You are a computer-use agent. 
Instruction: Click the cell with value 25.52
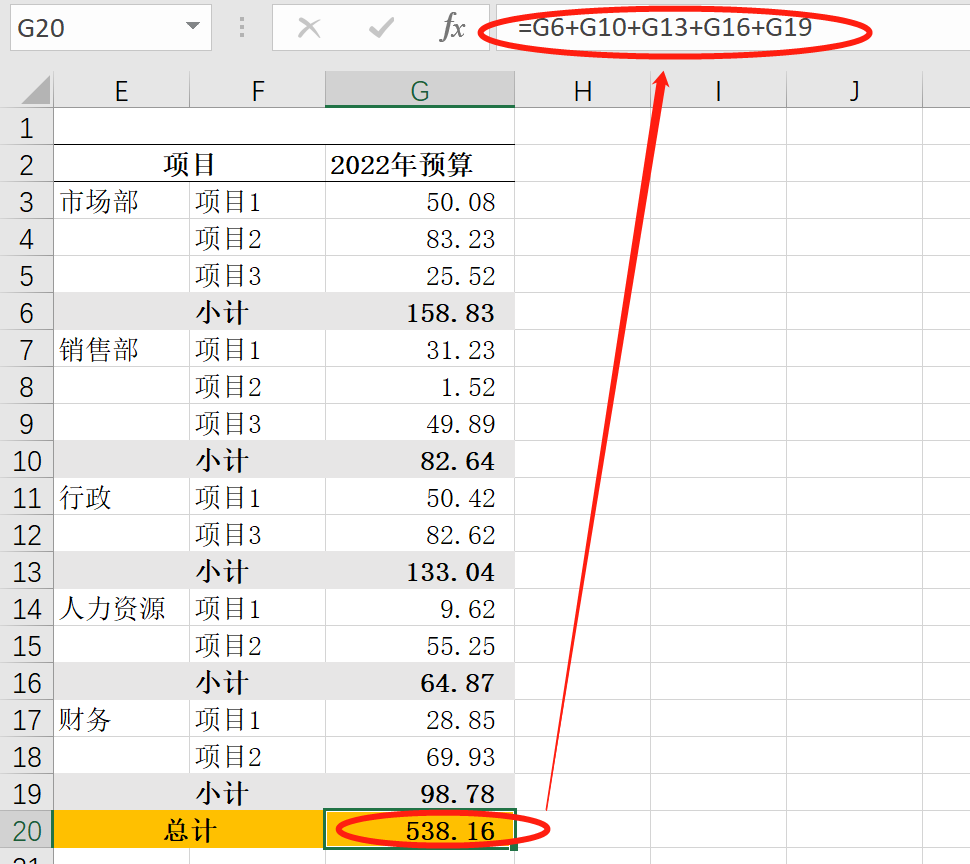pos(420,275)
